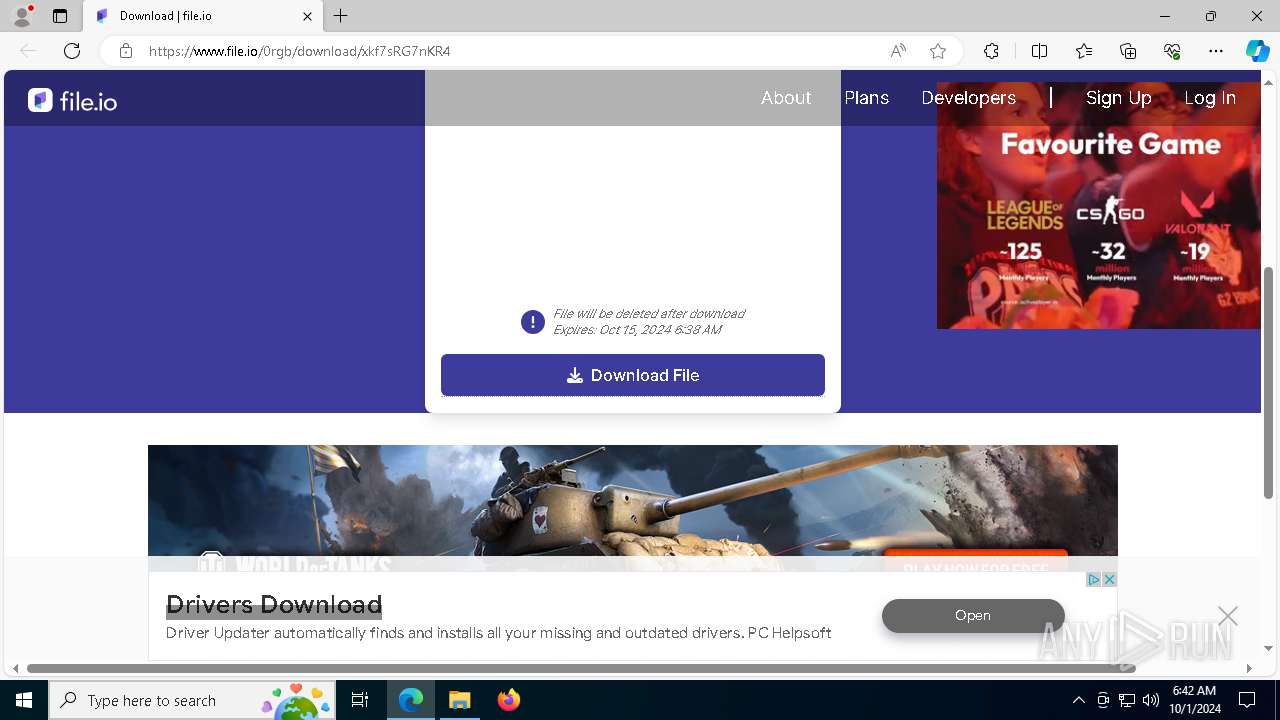The image size is (1280, 720).
Task: Open the Plans page link
Action: click(867, 98)
